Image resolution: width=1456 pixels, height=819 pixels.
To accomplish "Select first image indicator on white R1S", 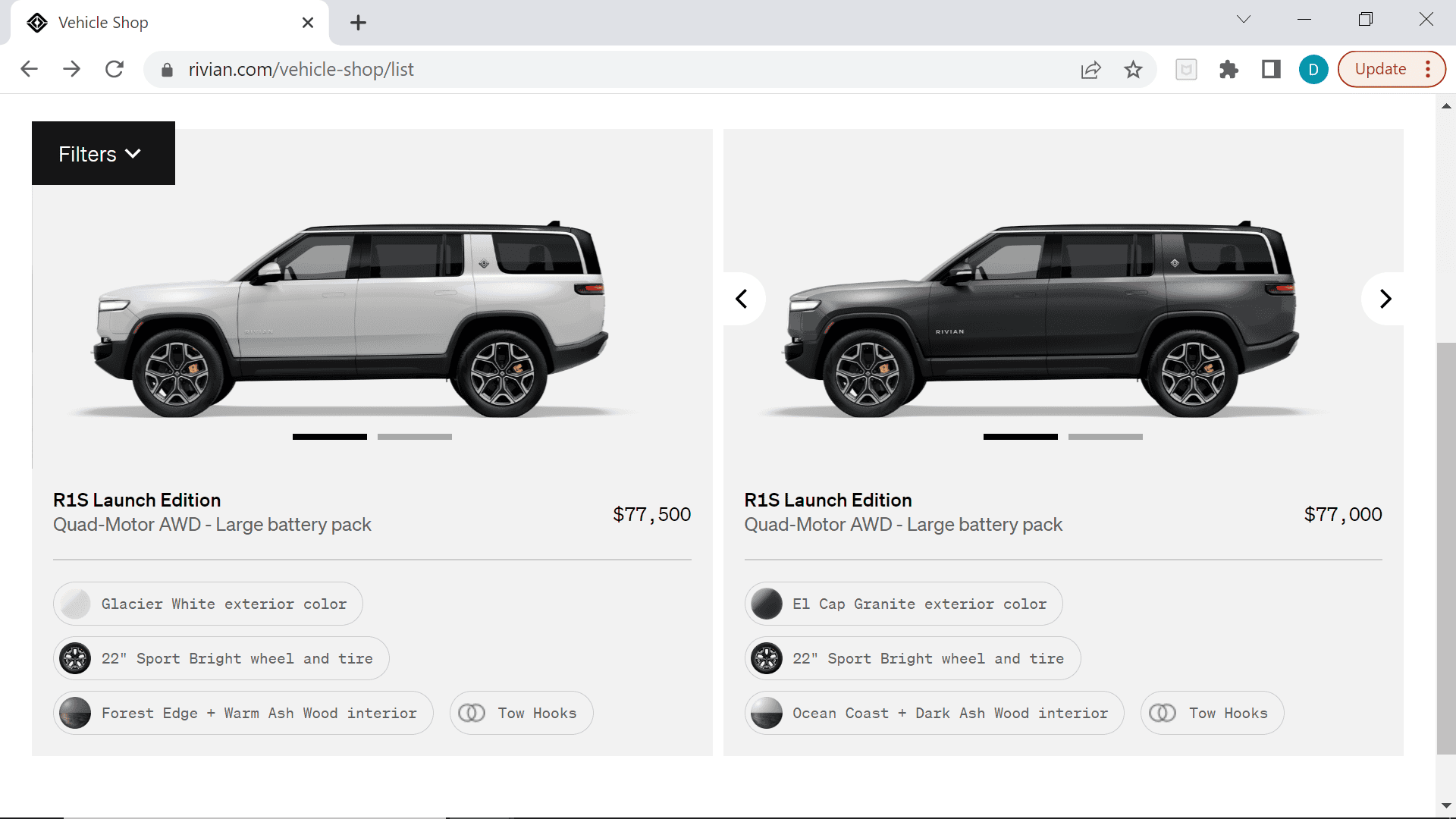I will (330, 437).
